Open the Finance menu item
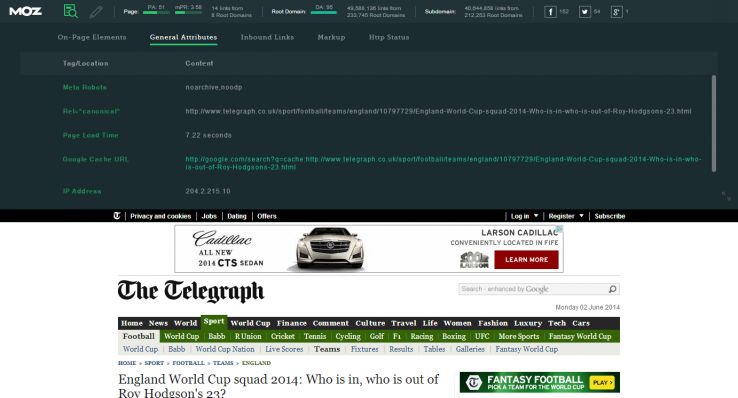 click(x=292, y=323)
